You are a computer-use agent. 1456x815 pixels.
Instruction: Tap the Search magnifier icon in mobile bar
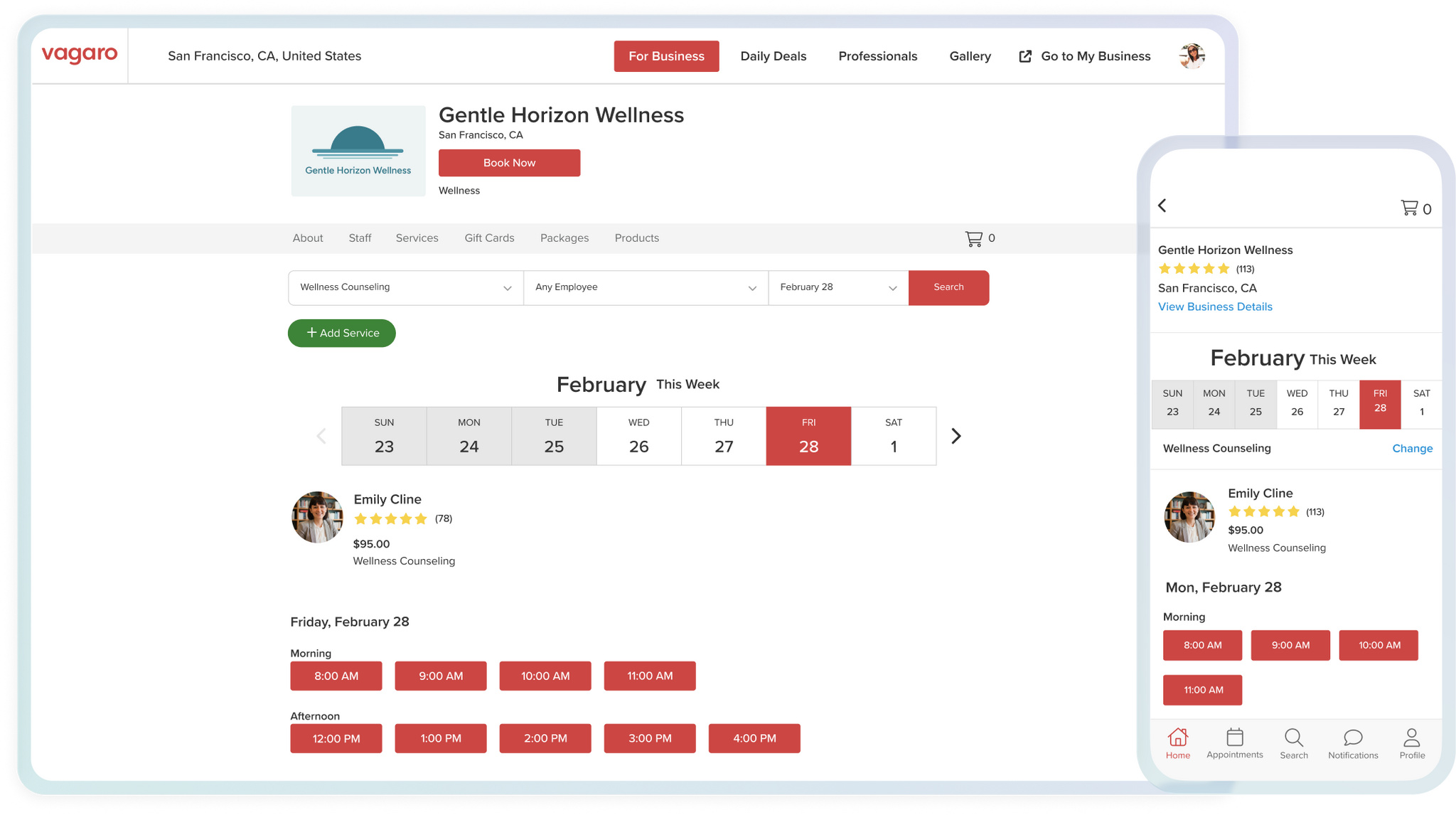[1294, 737]
